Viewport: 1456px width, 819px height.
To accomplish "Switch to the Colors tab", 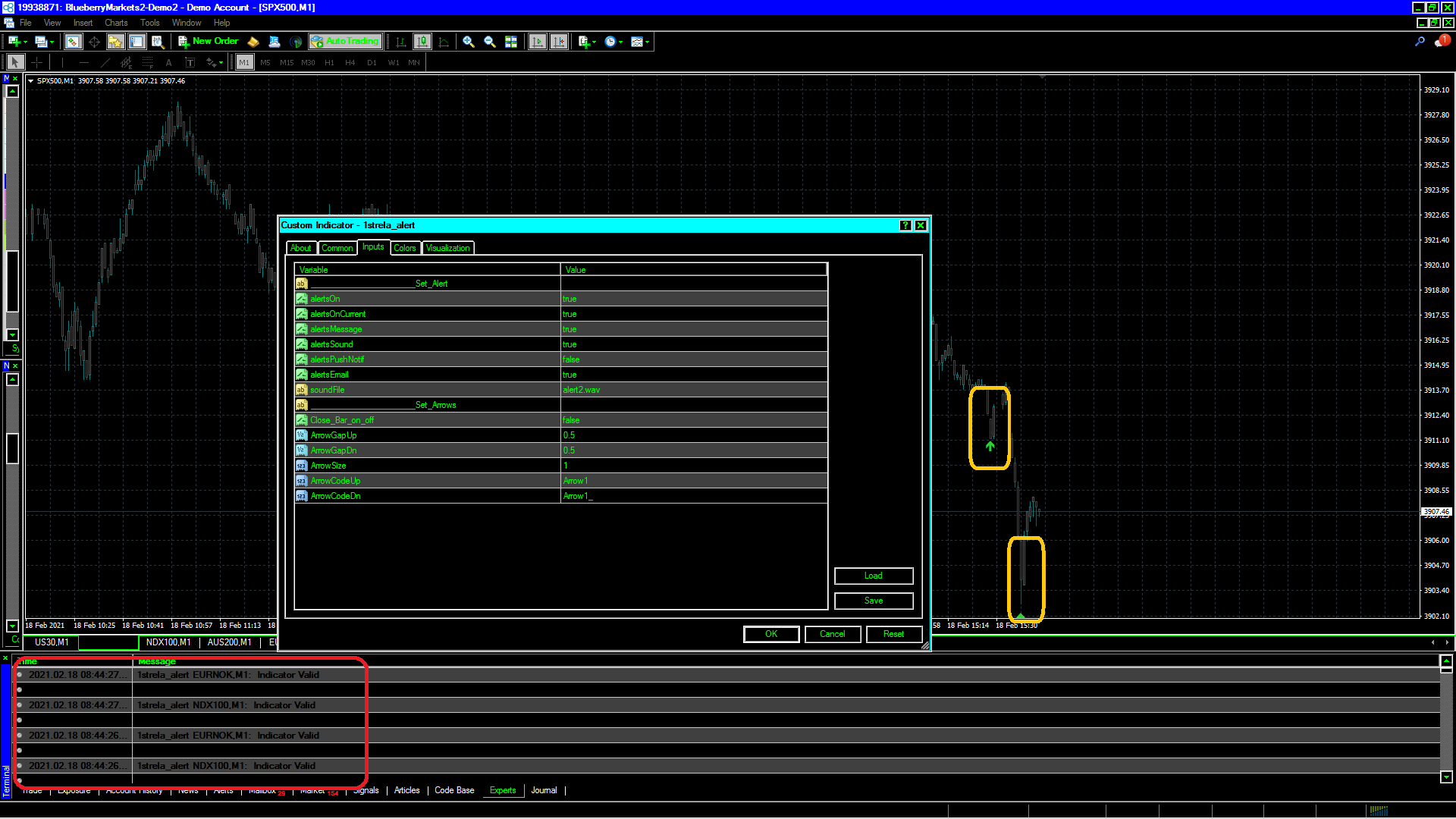I will pyautogui.click(x=405, y=248).
